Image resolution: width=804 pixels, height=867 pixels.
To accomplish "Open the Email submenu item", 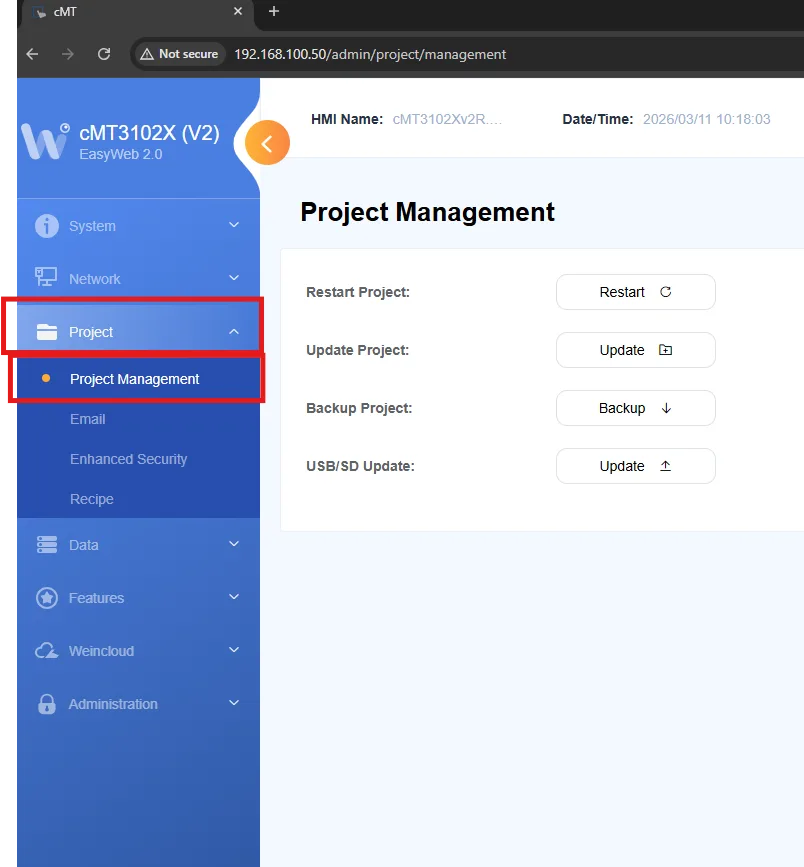I will (138, 419).
